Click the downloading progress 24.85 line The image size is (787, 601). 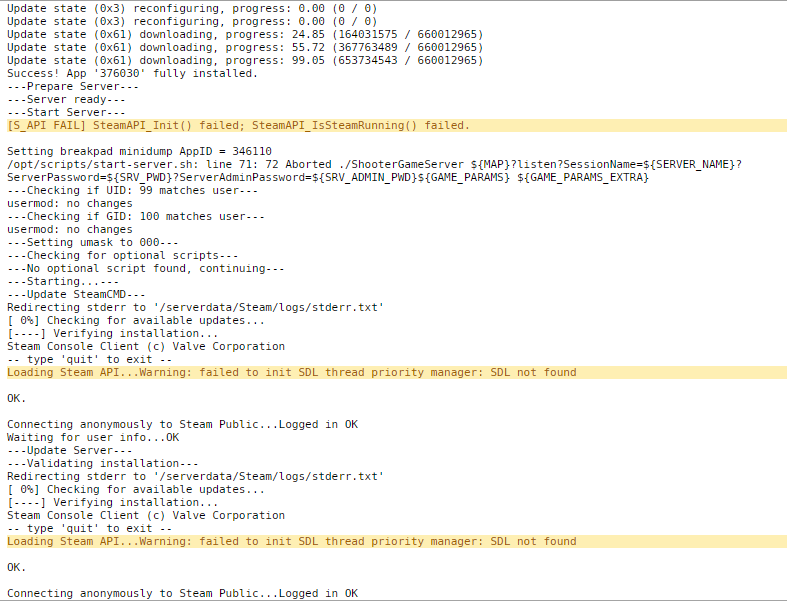point(245,34)
